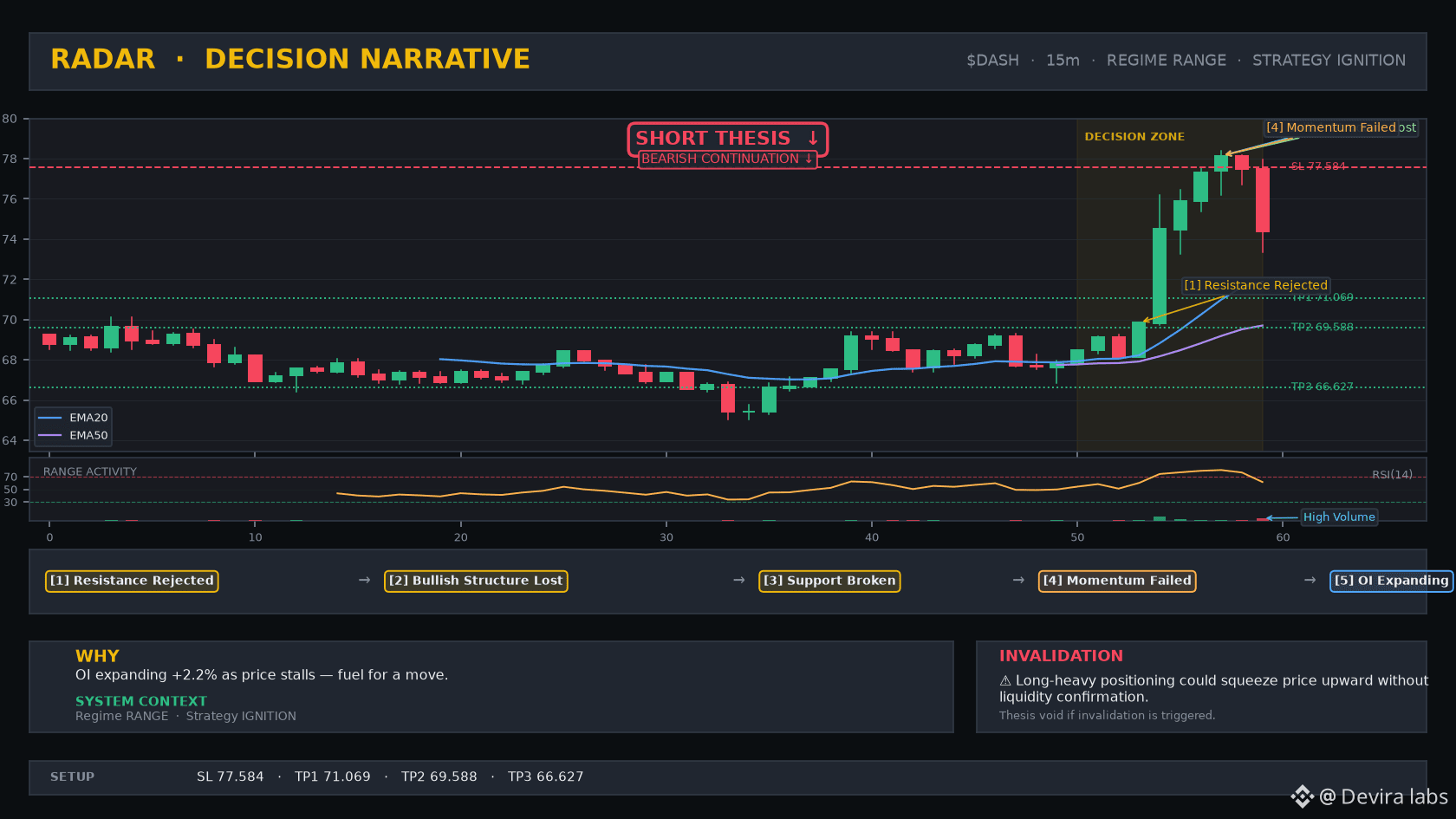Click the SHORT THESIS badge
Screen dimensions: 1456x819
coord(728,139)
